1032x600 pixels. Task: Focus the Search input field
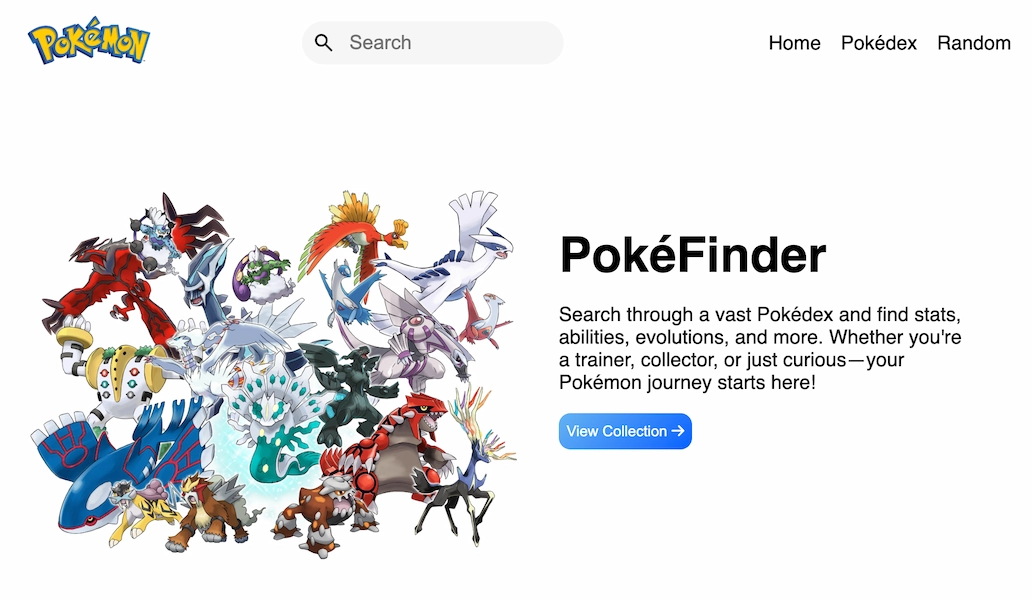pyautogui.click(x=450, y=43)
